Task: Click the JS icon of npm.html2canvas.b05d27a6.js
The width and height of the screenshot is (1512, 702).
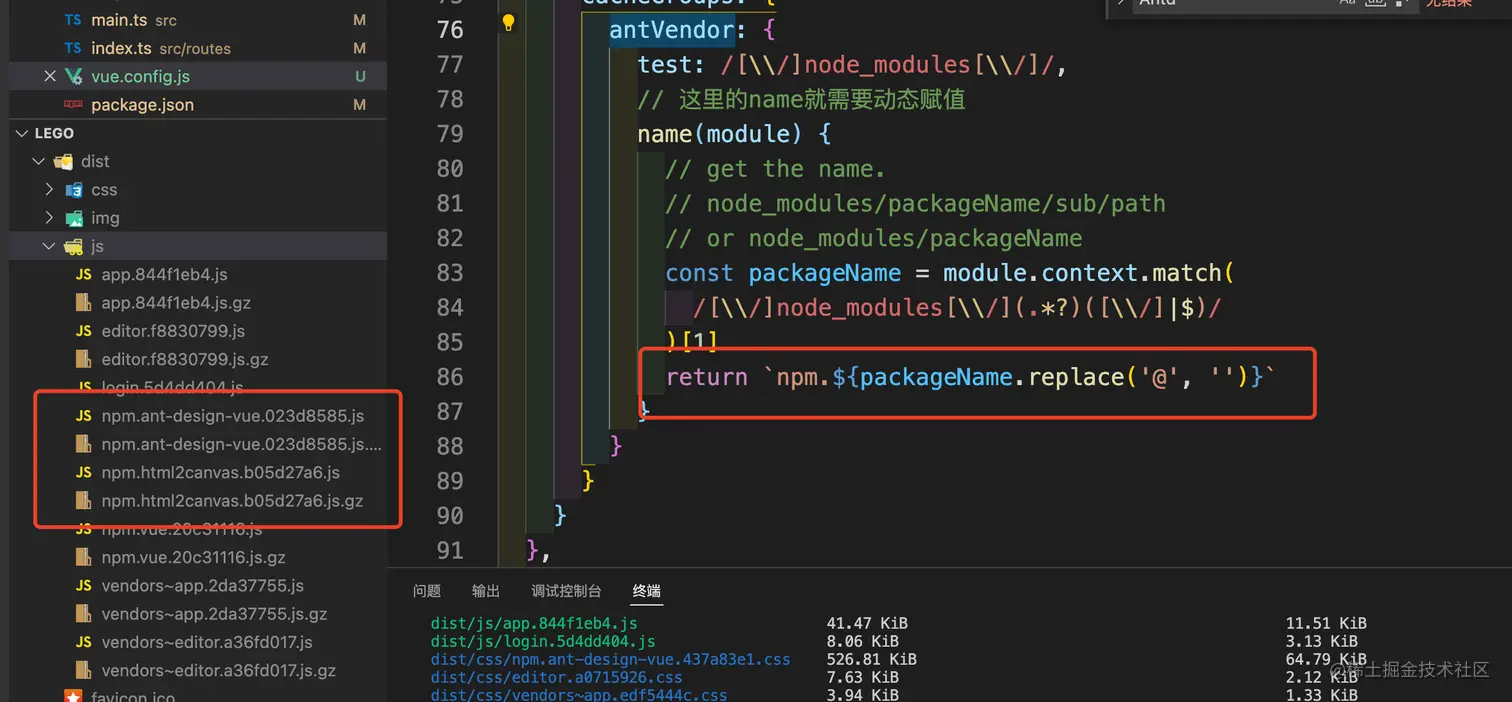Action: [84, 472]
